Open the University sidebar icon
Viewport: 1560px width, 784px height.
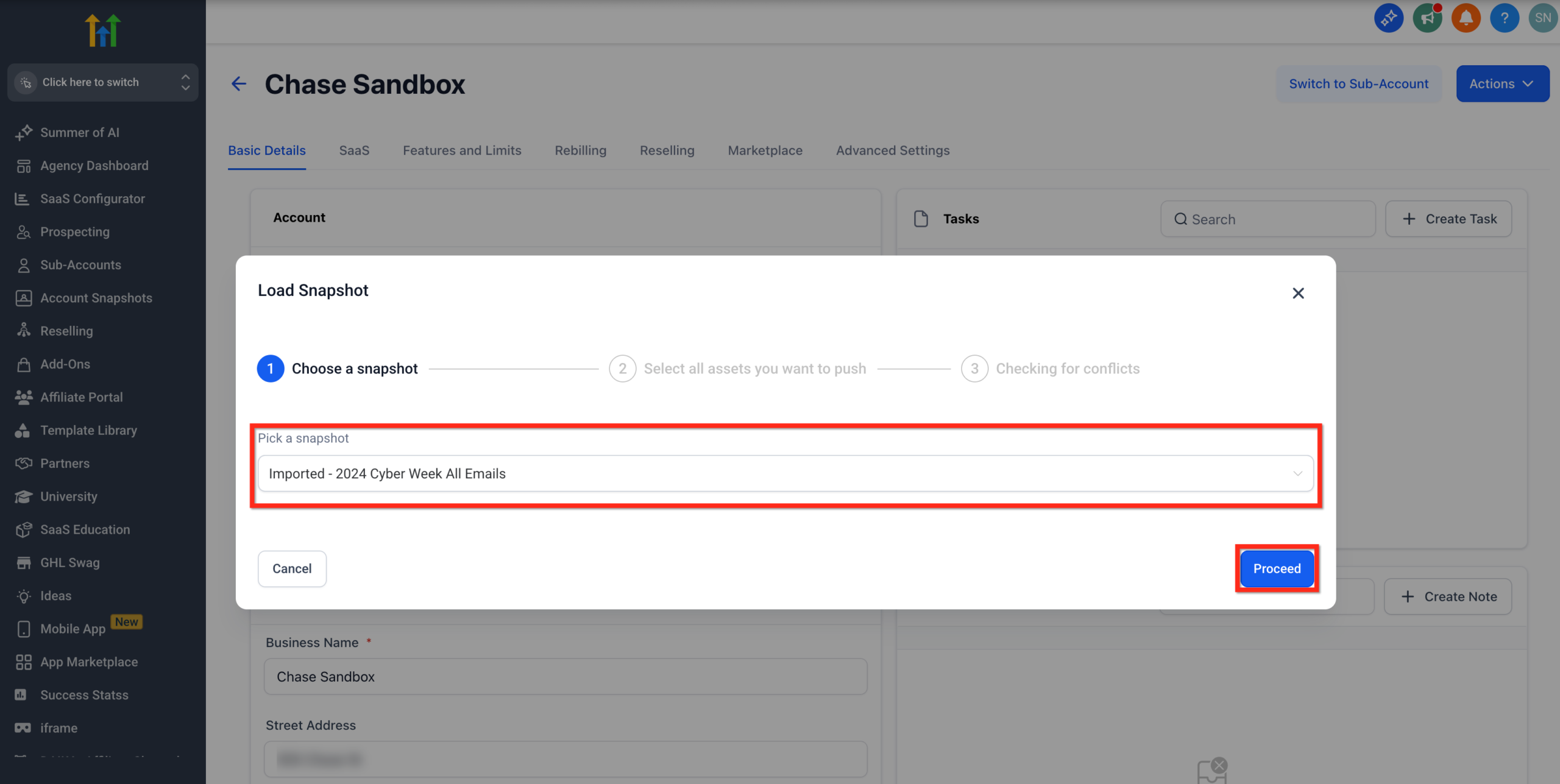click(68, 496)
